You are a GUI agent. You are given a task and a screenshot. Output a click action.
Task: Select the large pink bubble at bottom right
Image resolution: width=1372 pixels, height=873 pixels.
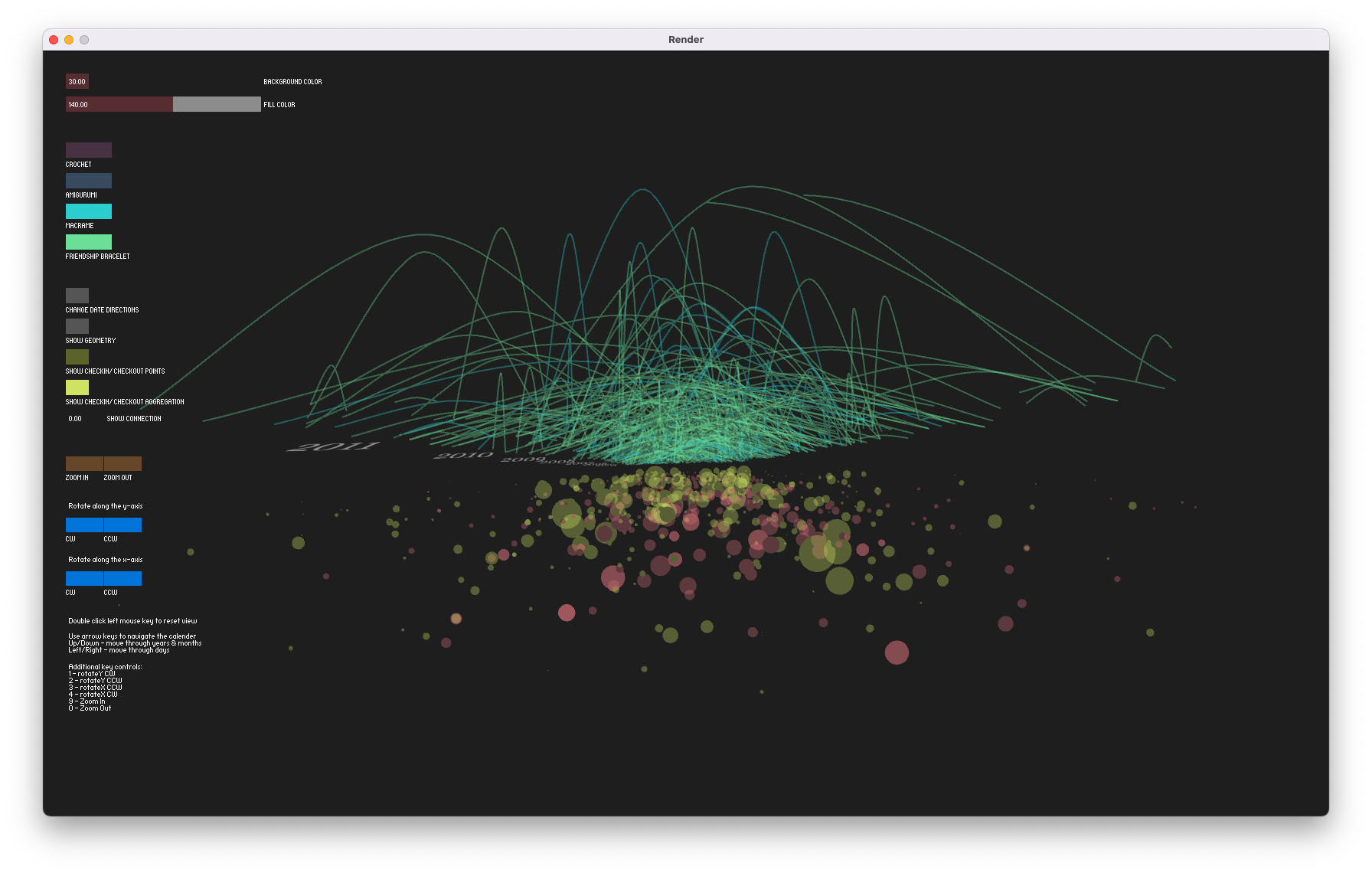click(x=897, y=652)
